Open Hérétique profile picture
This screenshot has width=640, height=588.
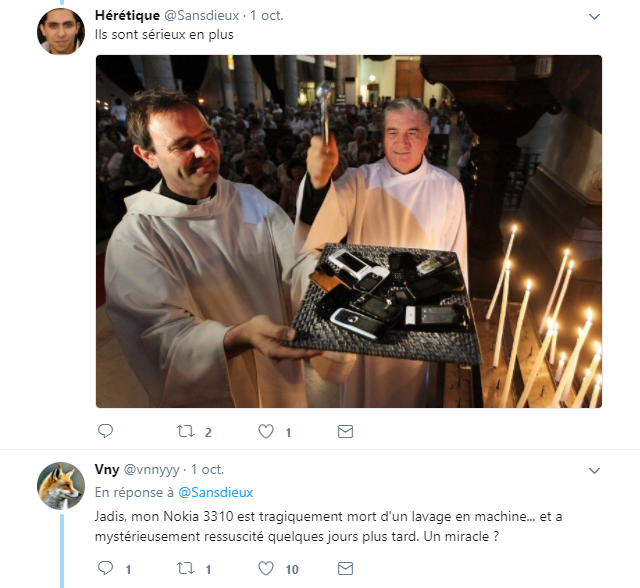(x=60, y=31)
